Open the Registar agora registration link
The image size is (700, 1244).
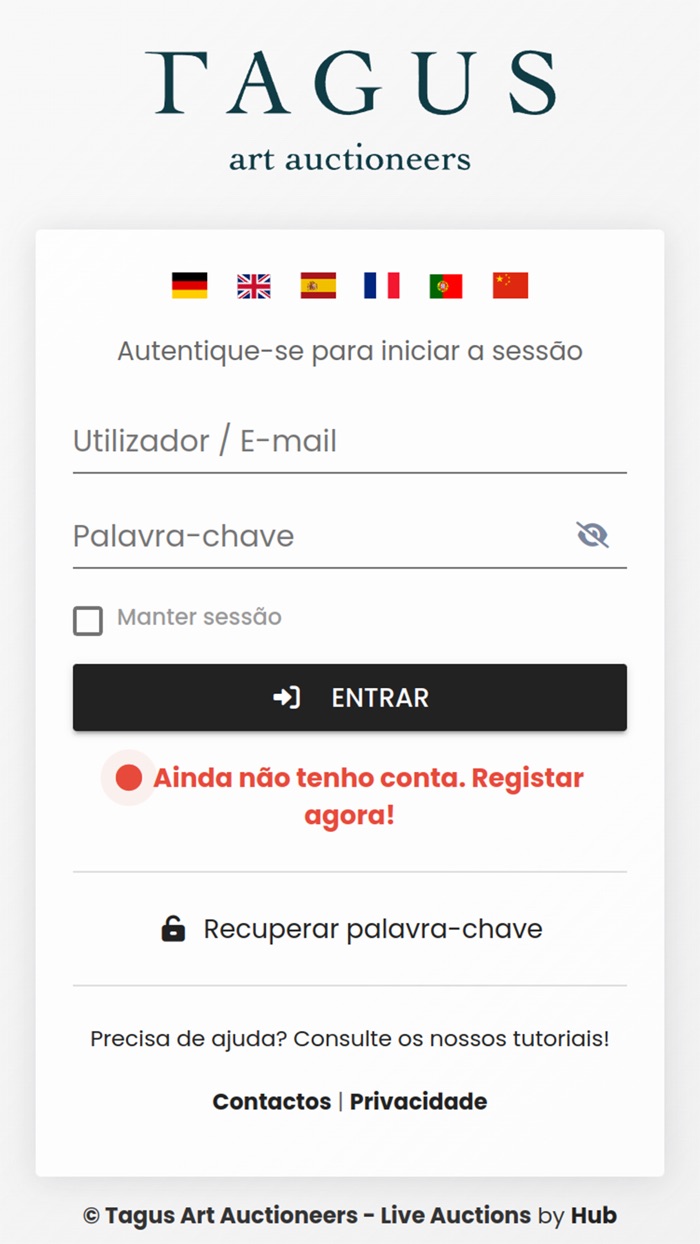pyautogui.click(x=368, y=796)
